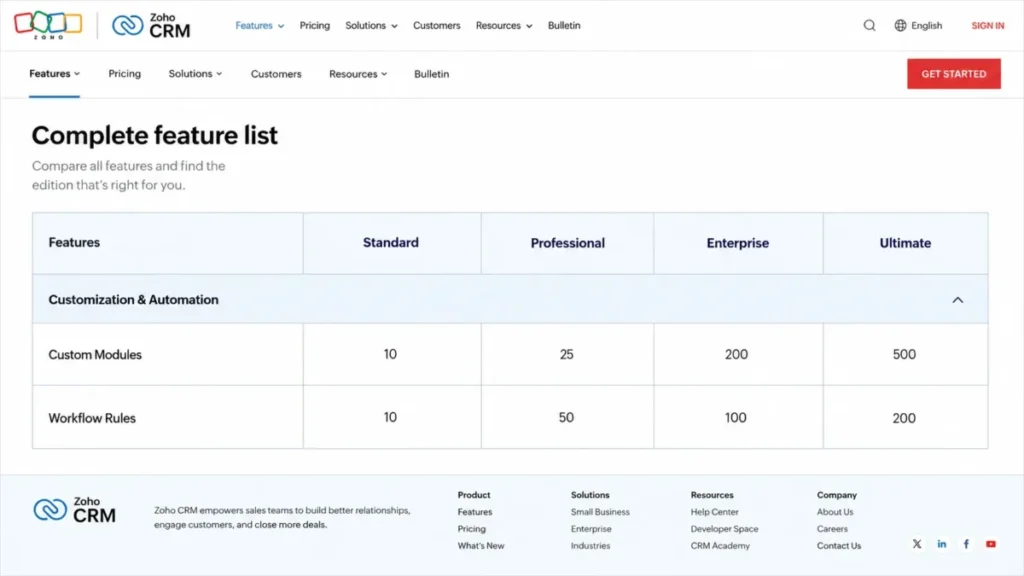1024x576 pixels.
Task: Click Custom Modules Enterprise value 200
Action: tap(736, 354)
